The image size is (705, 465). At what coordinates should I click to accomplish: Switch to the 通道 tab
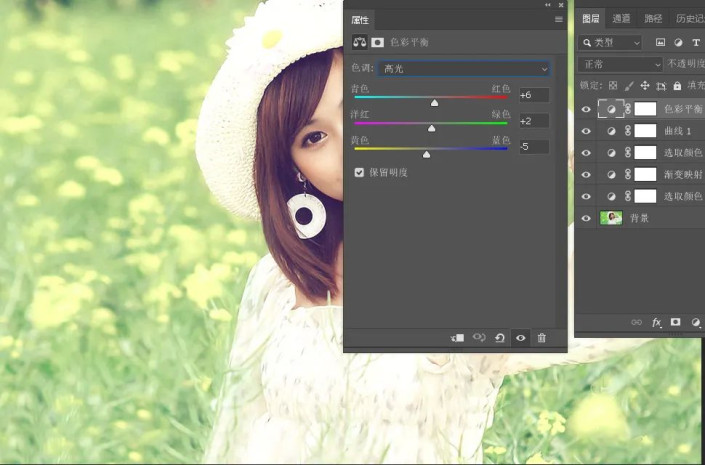(x=621, y=18)
